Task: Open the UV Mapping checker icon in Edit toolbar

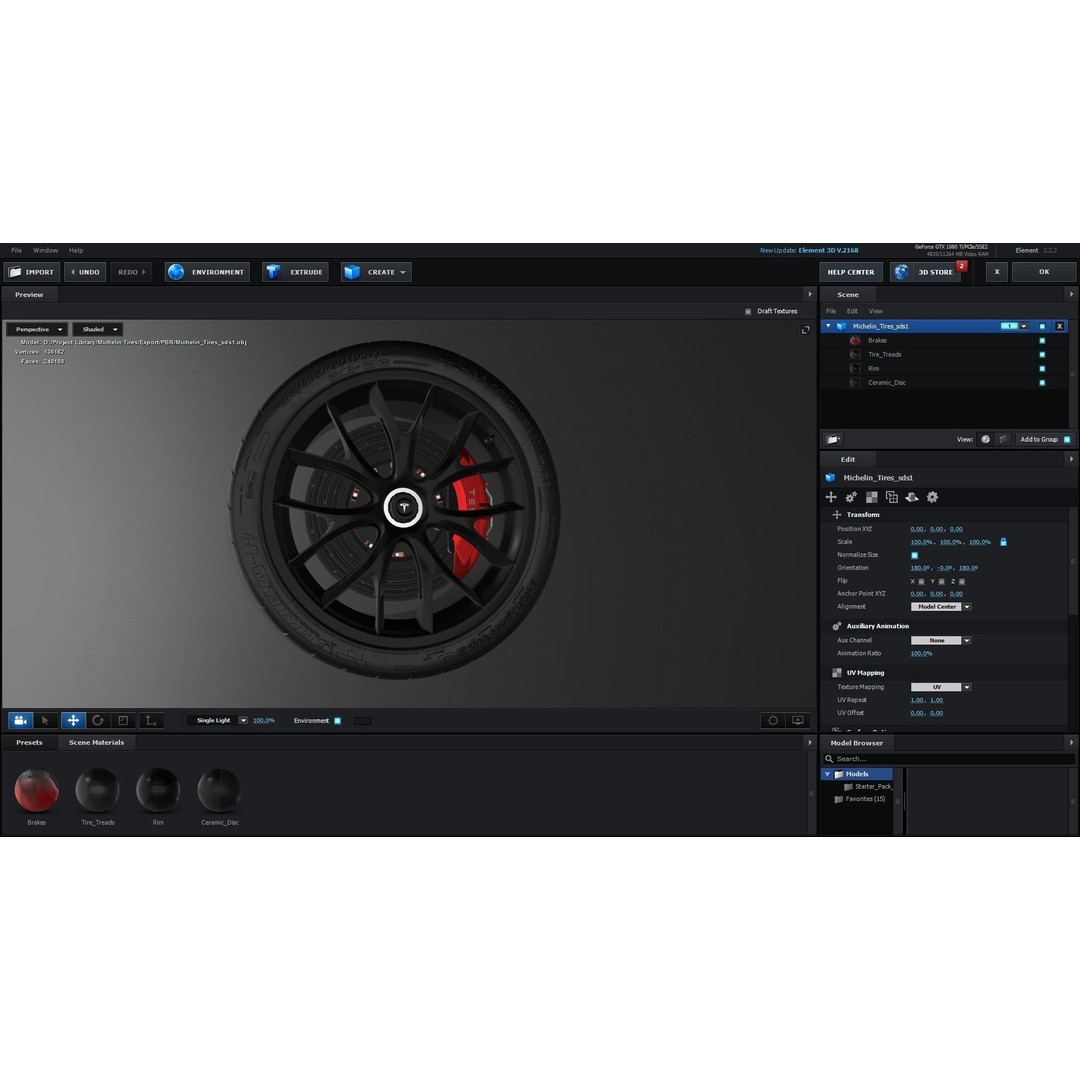Action: click(871, 497)
